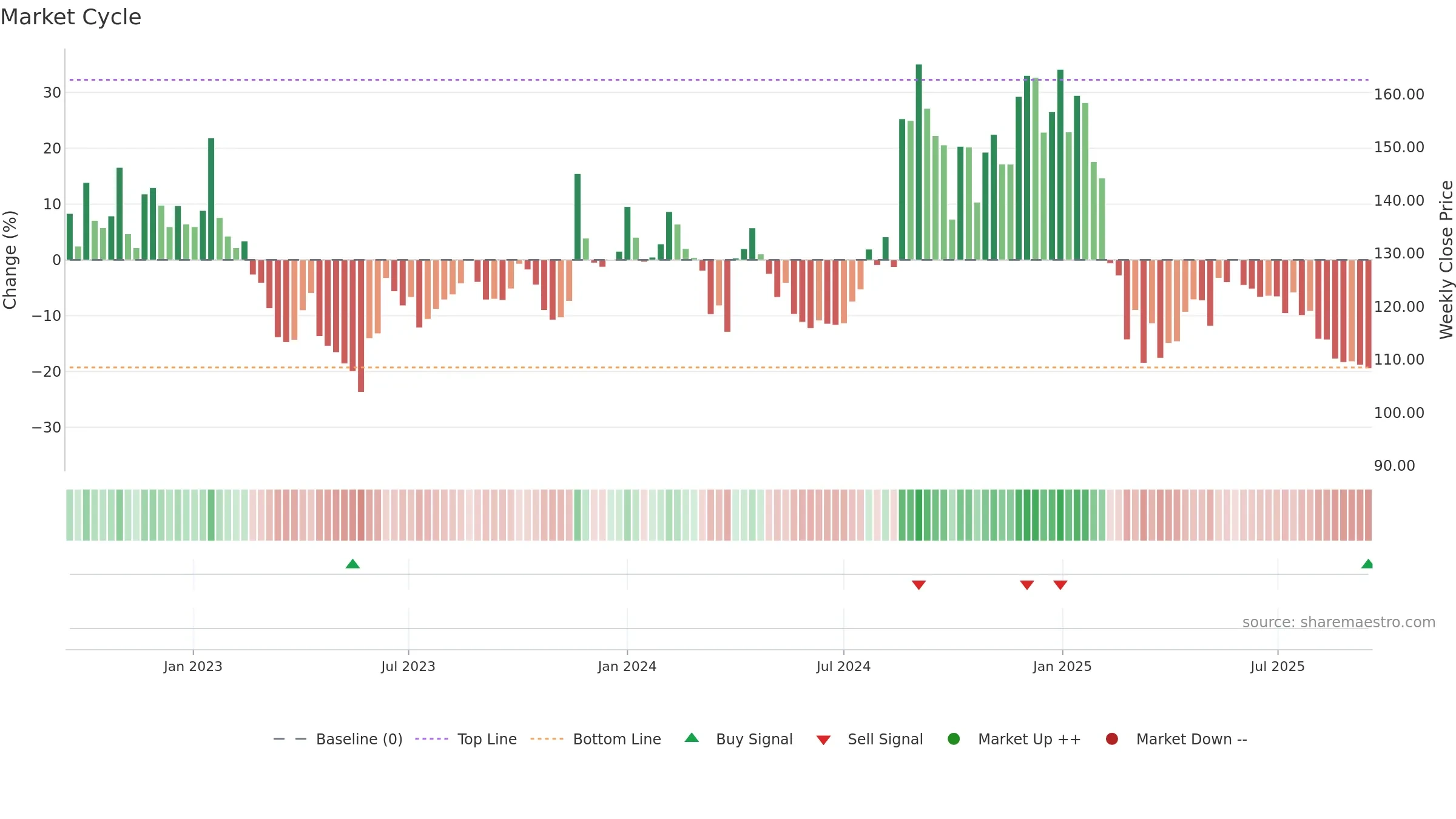Click the lowest red bar below the bottom line
The height and width of the screenshot is (819, 1456).
coord(361,326)
